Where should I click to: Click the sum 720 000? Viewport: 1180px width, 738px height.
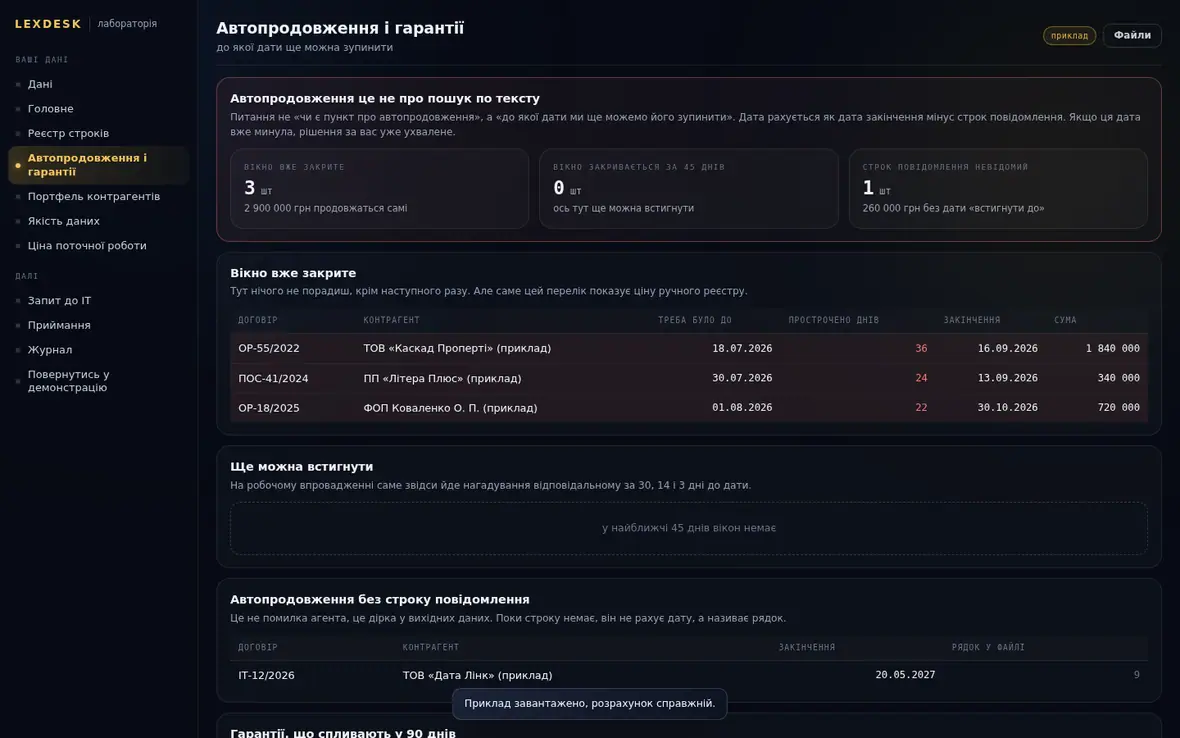[1118, 407]
